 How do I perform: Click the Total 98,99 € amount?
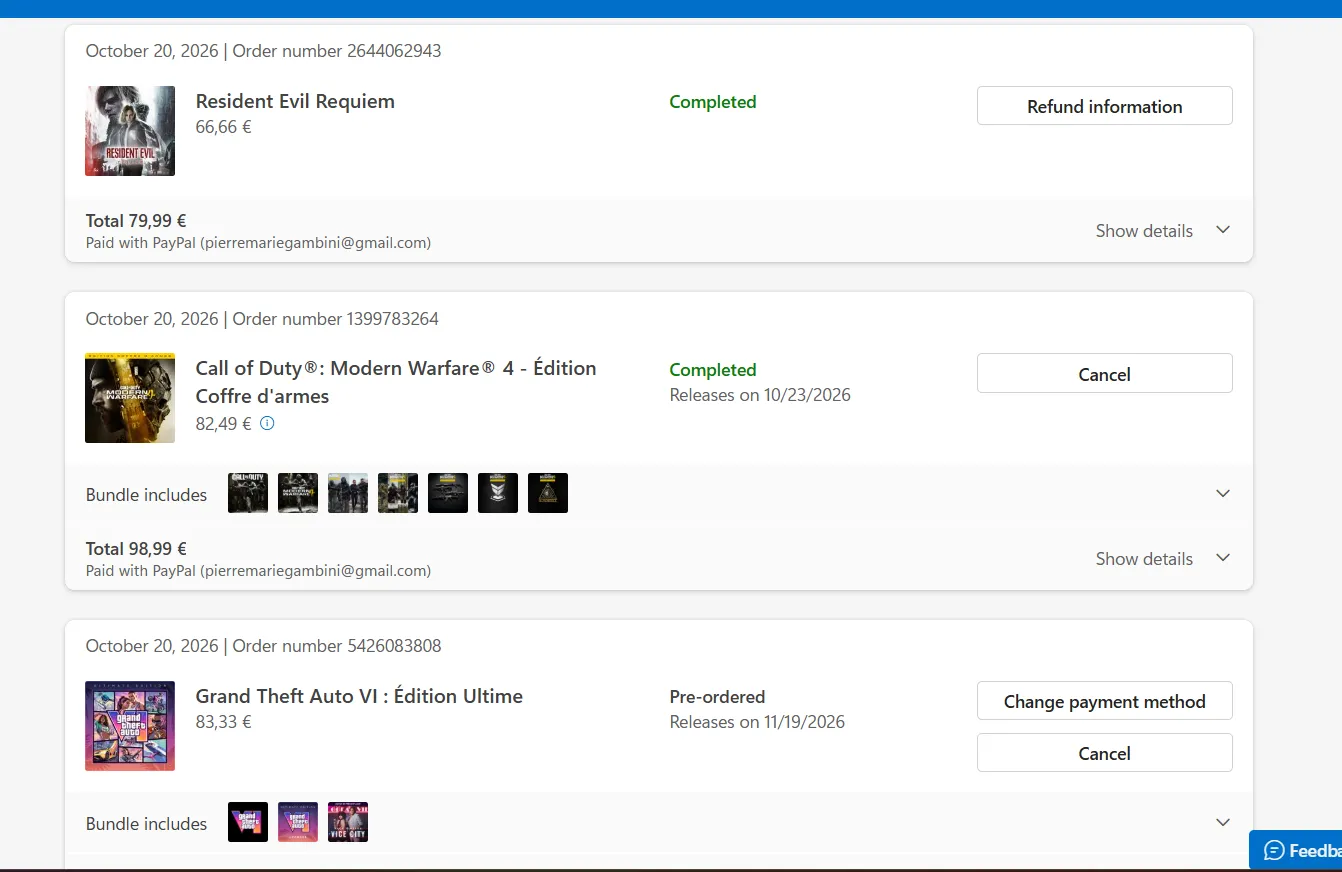coord(136,549)
